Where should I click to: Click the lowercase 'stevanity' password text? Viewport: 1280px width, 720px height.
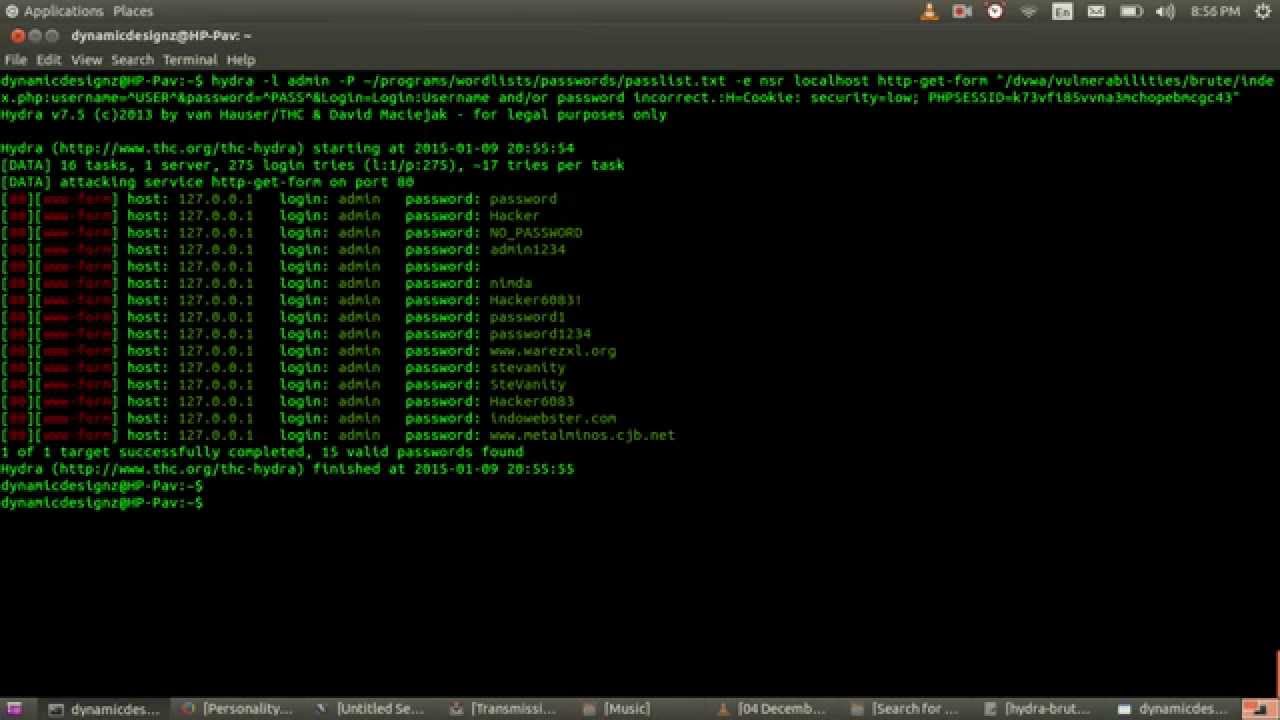[x=527, y=368]
